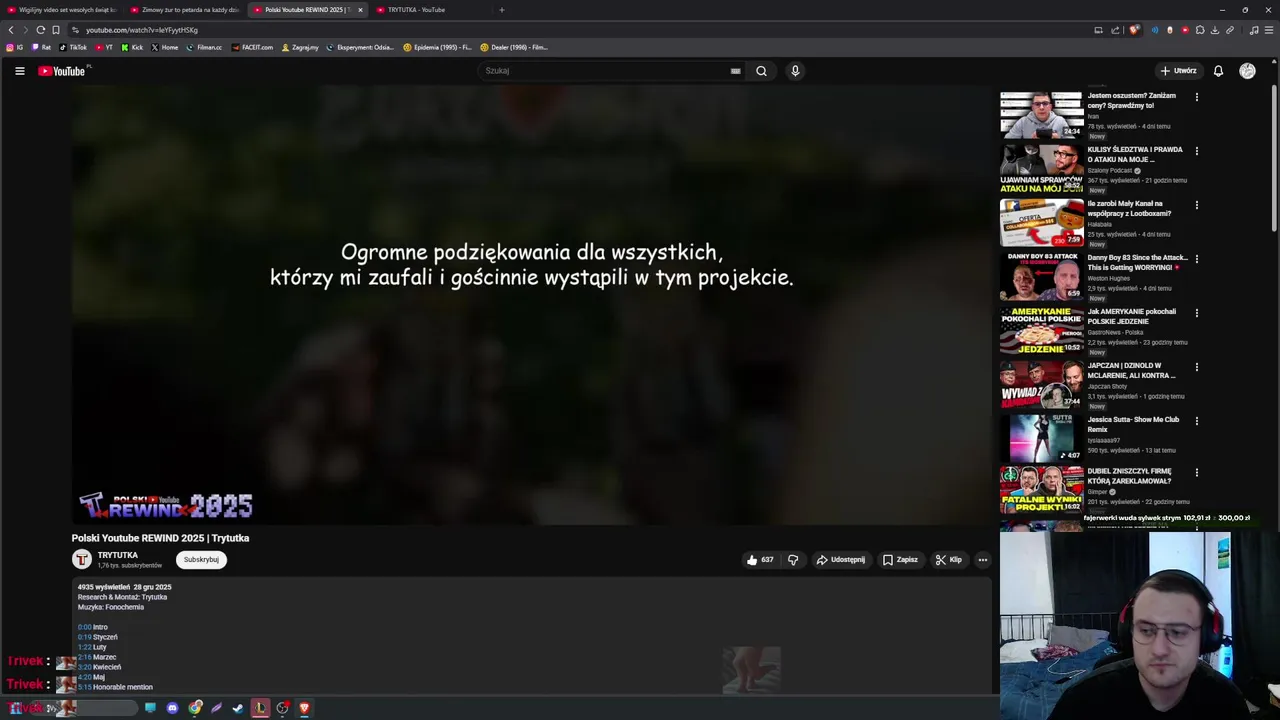
Task: Click the search magnifier button
Action: coord(761,71)
